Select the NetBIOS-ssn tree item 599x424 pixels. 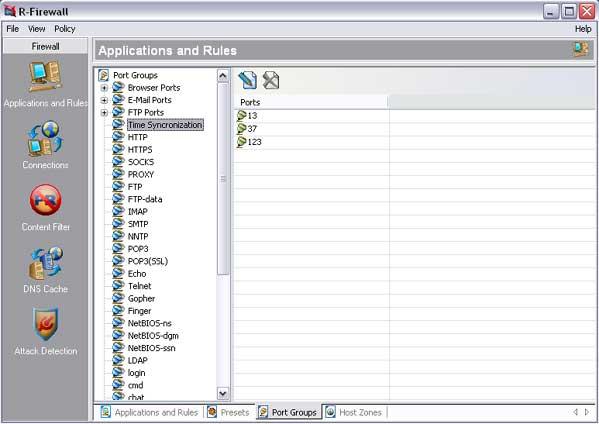(x=152, y=348)
